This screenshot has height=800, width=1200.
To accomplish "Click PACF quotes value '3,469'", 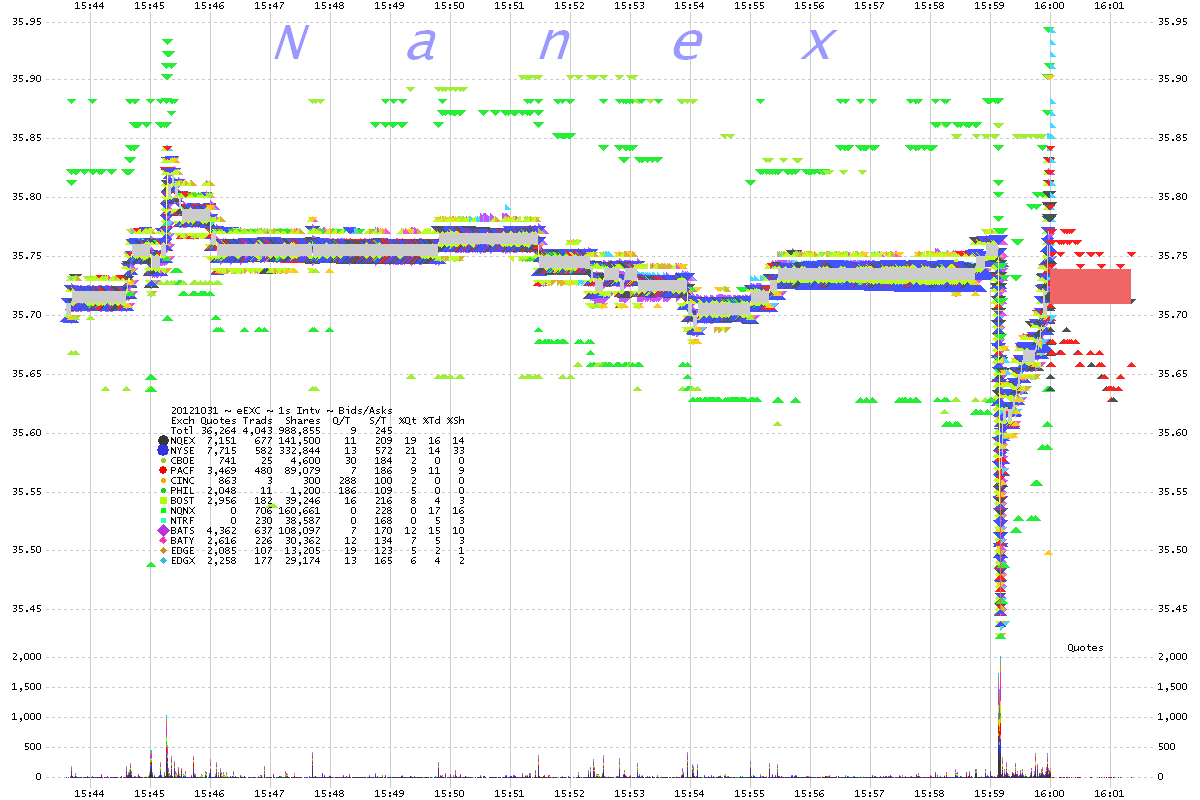I will coord(221,470).
